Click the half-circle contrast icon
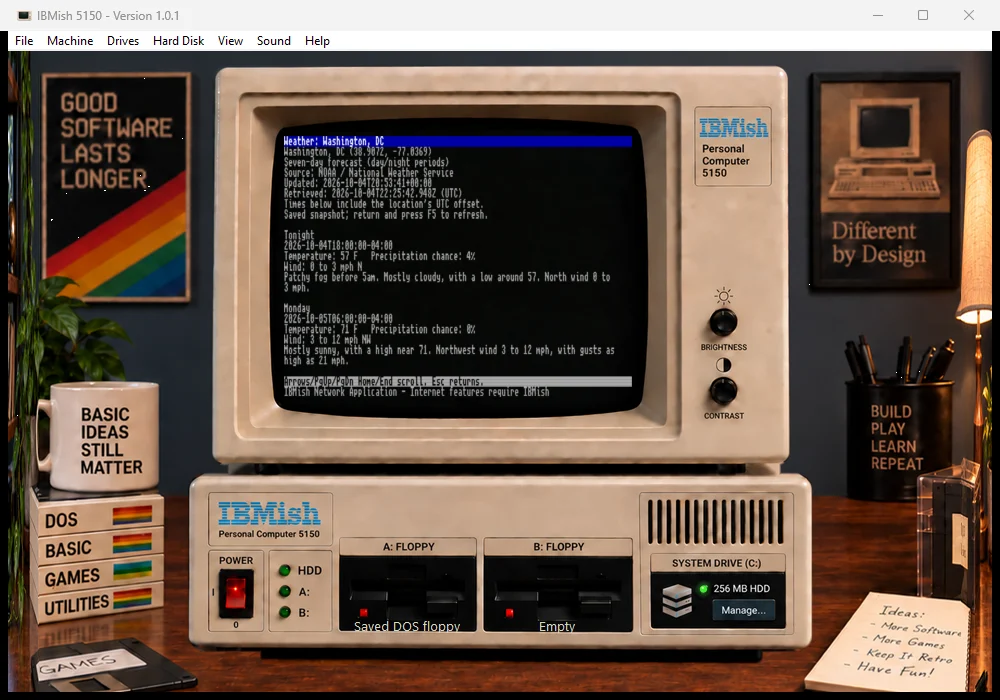1000x700 pixels. (723, 365)
